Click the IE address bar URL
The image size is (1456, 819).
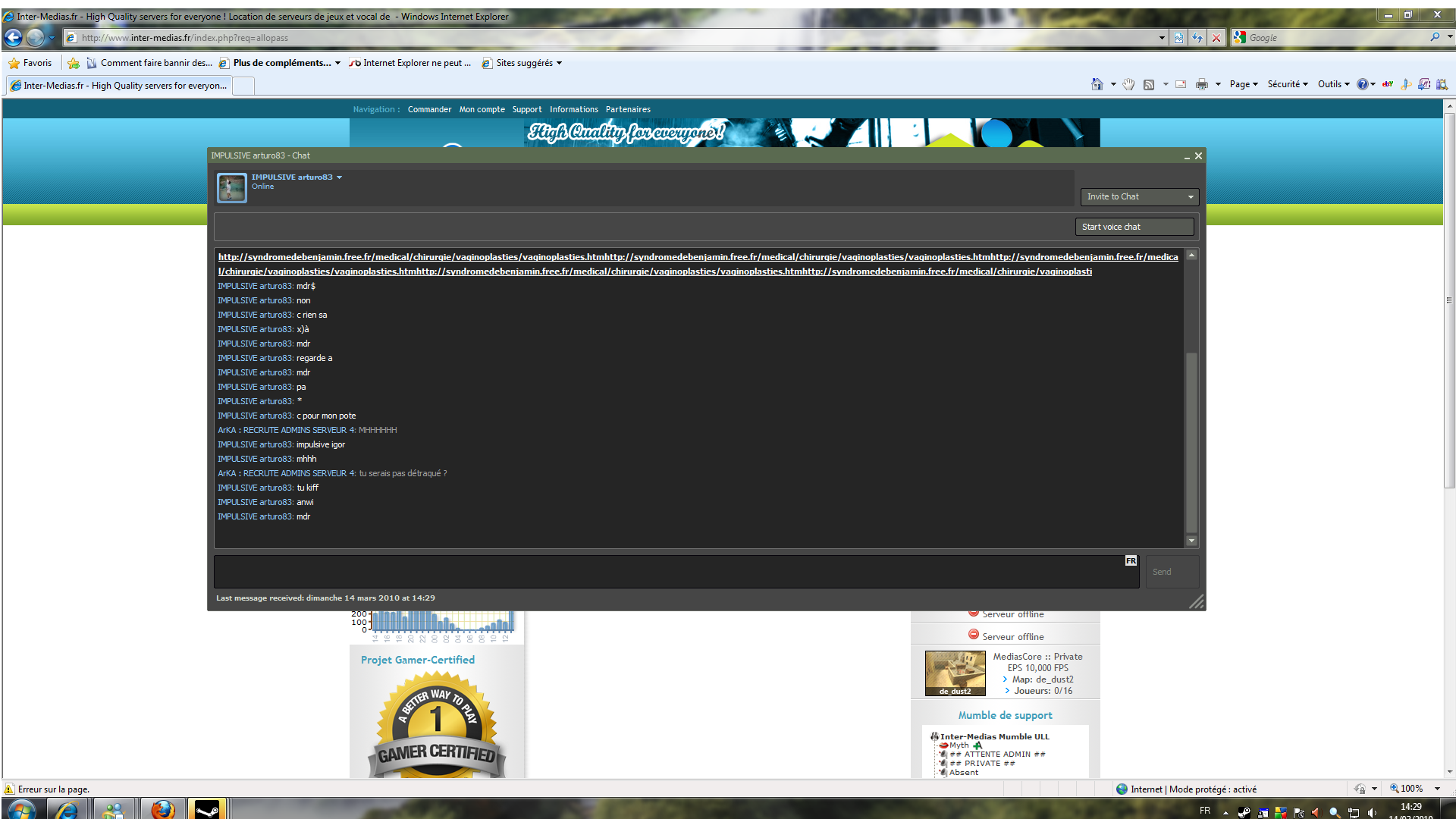pos(185,38)
